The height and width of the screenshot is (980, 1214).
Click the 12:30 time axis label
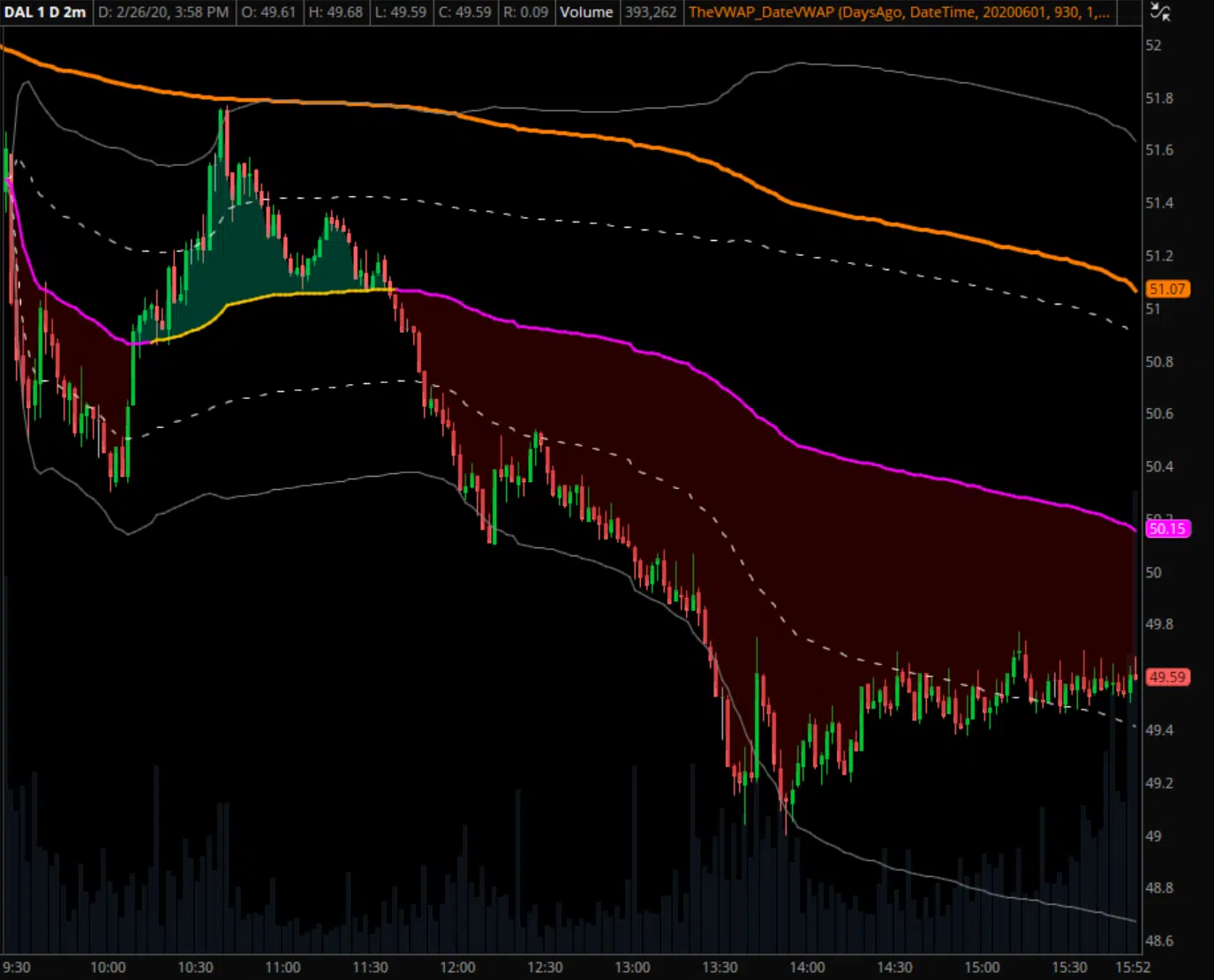545,968
